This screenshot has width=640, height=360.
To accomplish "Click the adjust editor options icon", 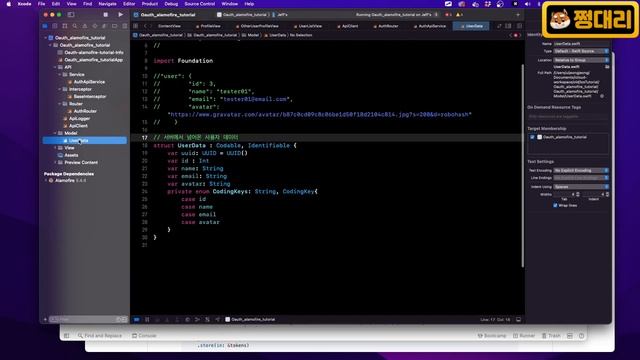I will 508,26.
